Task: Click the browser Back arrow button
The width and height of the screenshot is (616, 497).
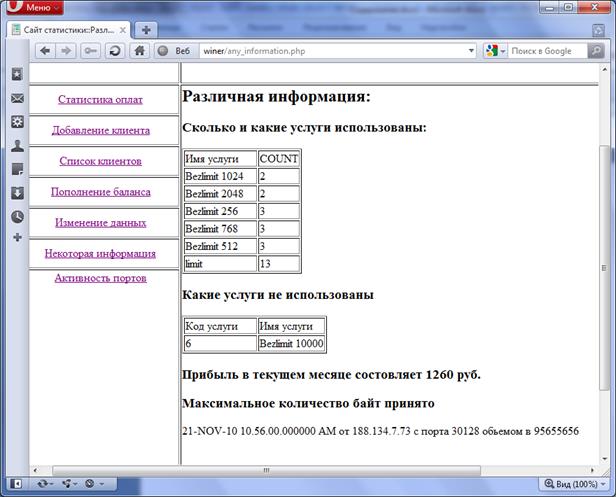Action: (x=45, y=50)
